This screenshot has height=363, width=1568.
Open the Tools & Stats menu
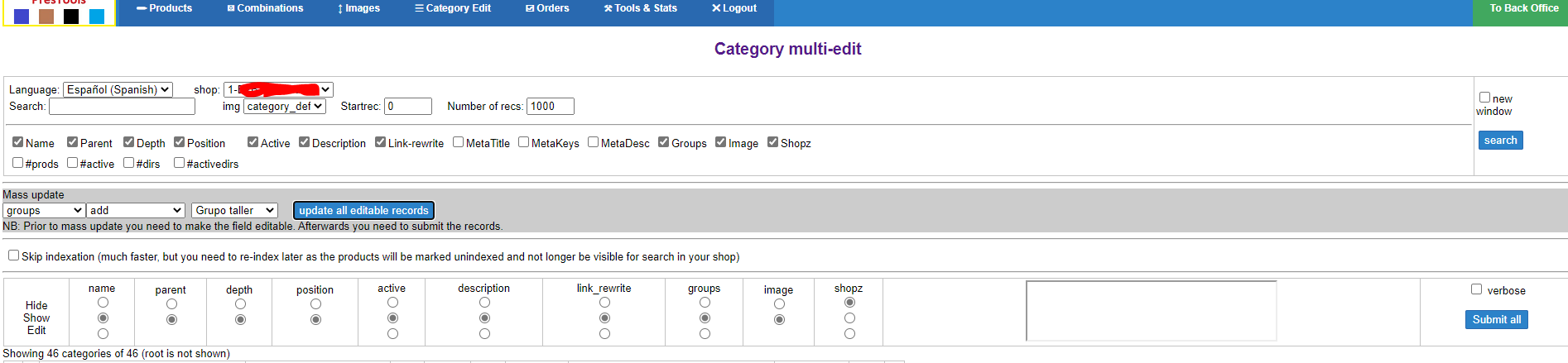pos(640,8)
